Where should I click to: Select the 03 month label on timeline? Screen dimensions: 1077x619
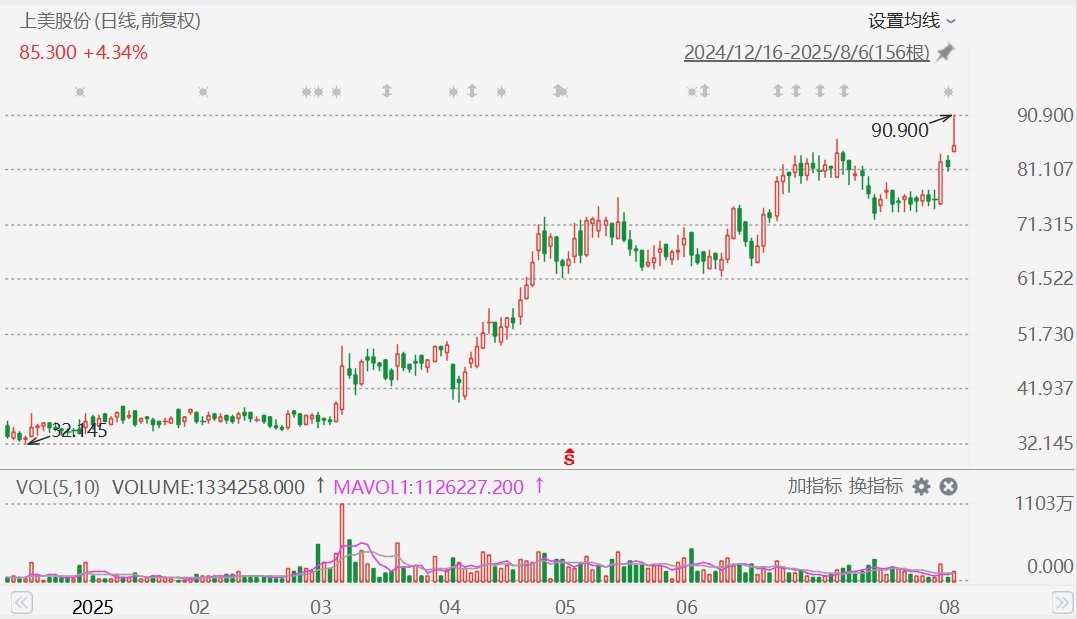point(321,607)
